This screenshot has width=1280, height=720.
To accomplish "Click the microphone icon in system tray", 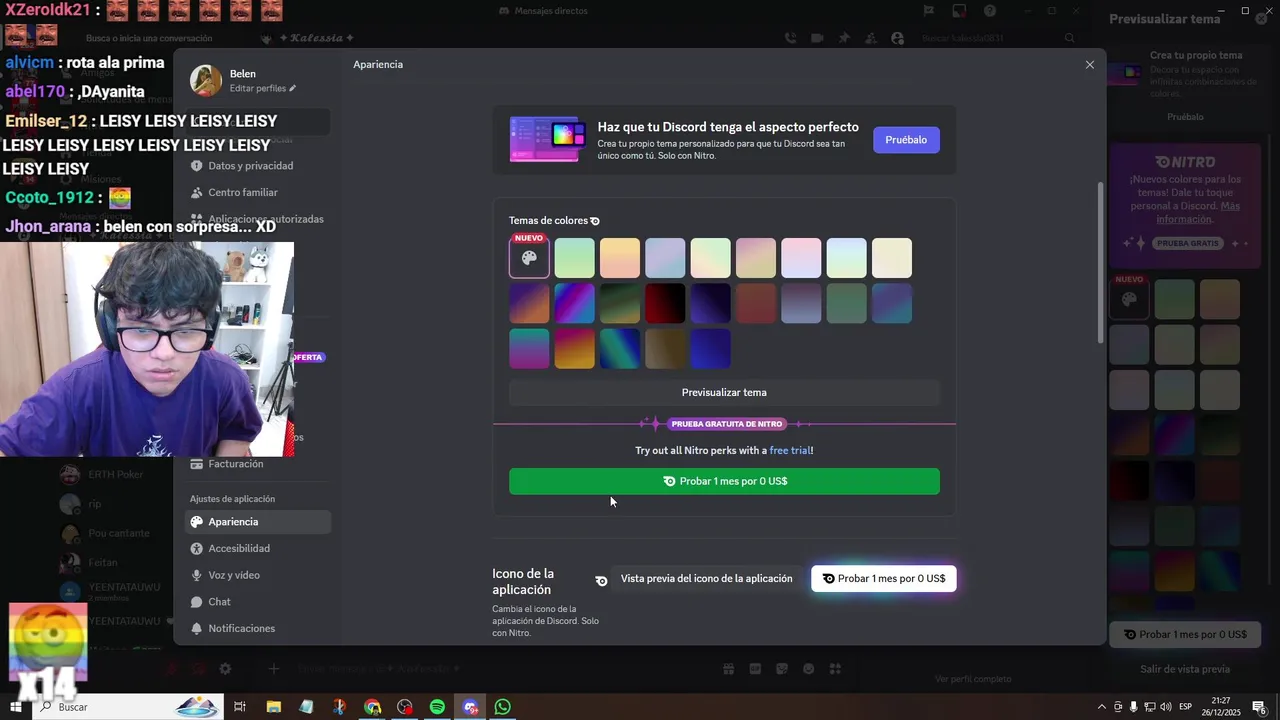I will click(x=1133, y=707).
